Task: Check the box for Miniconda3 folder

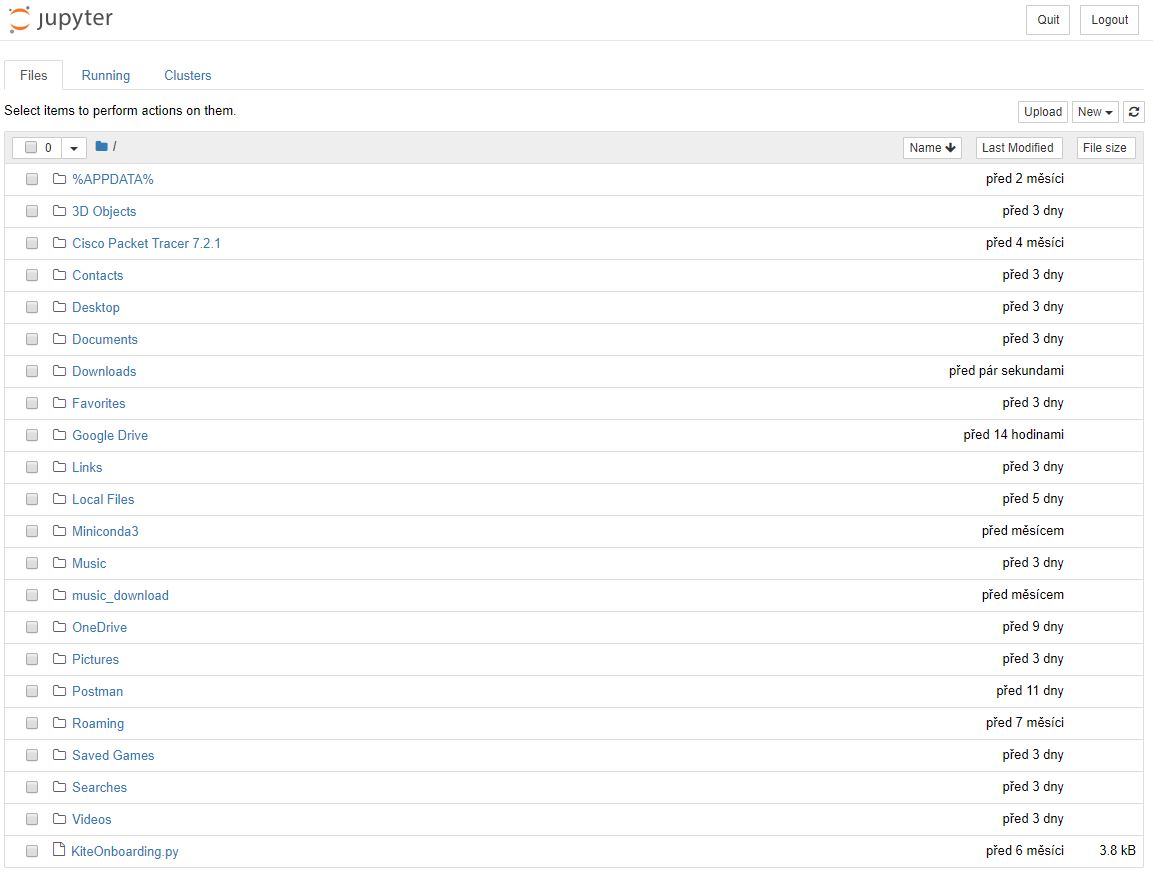Action: click(x=32, y=531)
